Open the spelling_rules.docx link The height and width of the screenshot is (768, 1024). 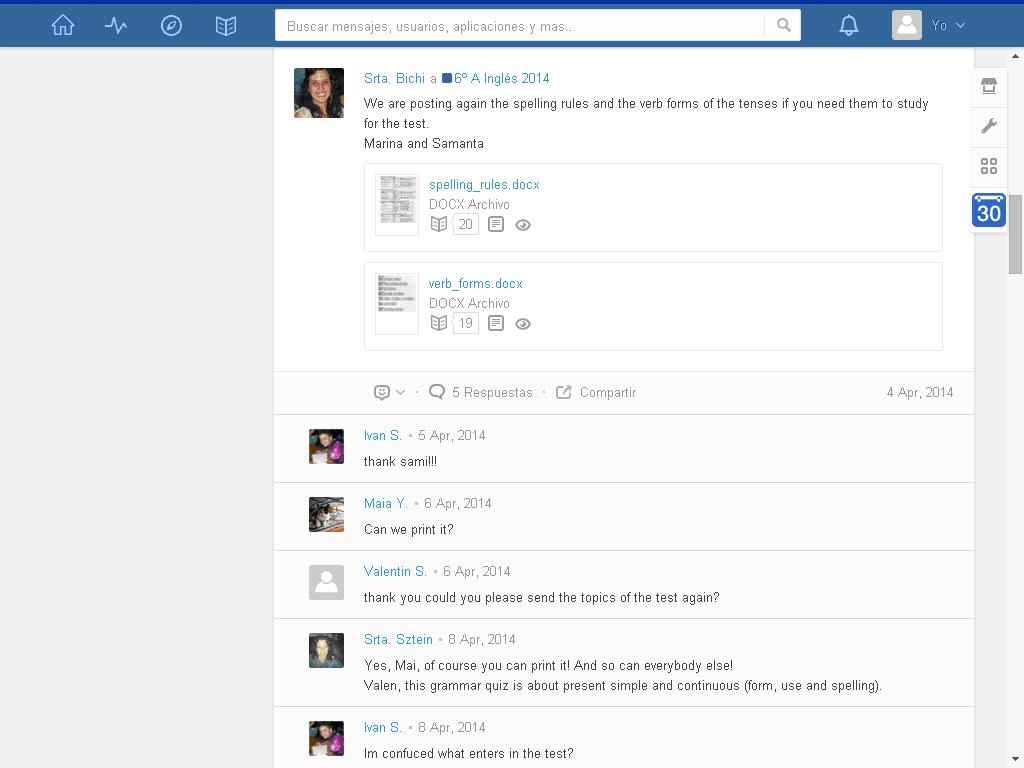coord(484,184)
